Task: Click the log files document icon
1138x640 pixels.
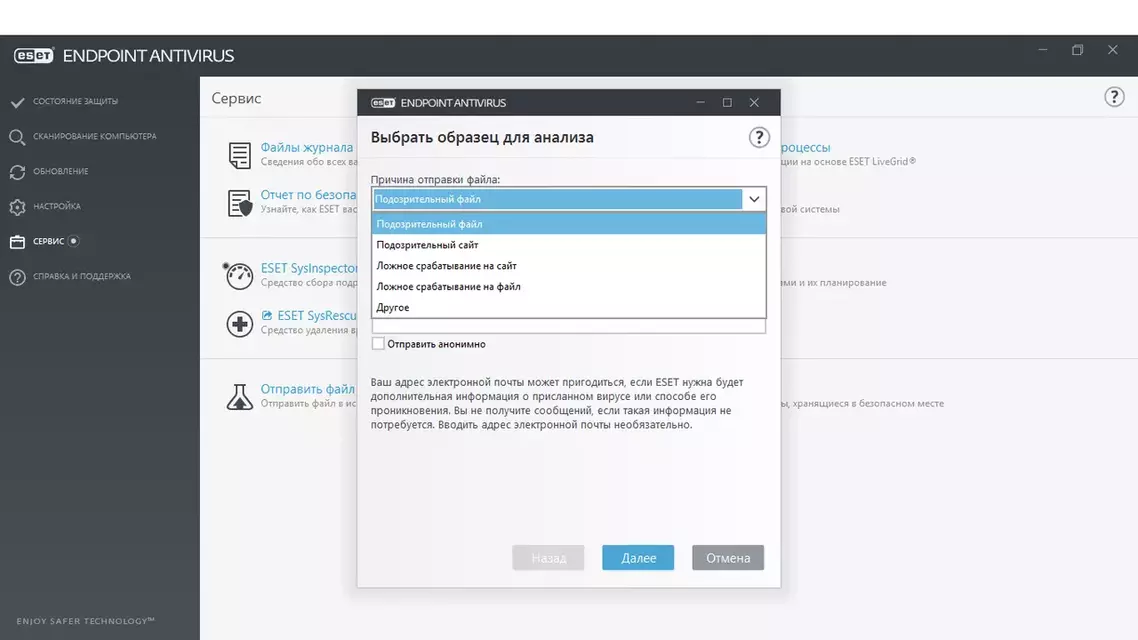Action: pos(240,155)
